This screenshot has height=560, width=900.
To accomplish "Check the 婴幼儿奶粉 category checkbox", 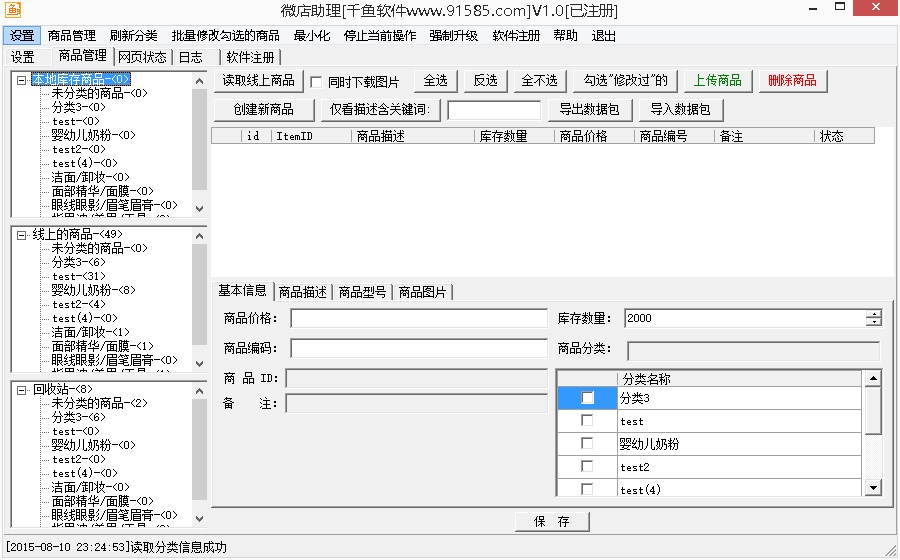I will point(587,444).
